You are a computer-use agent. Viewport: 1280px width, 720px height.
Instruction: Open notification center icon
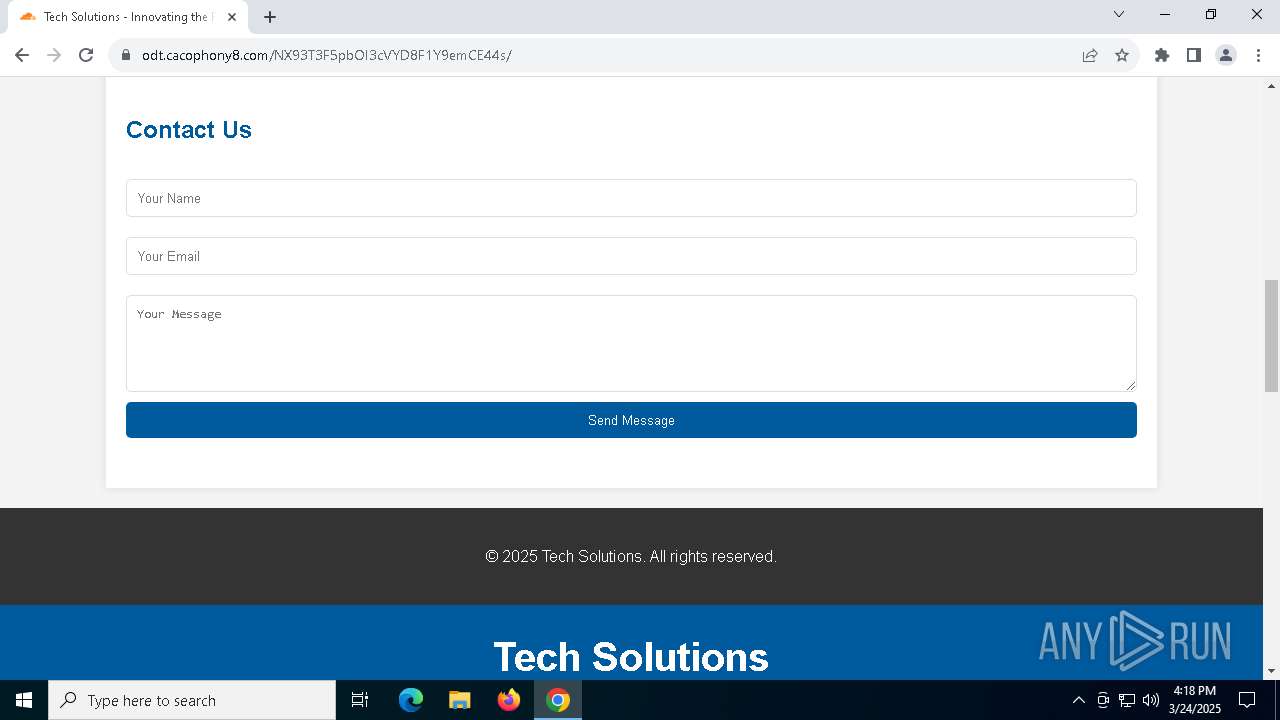[1247, 700]
